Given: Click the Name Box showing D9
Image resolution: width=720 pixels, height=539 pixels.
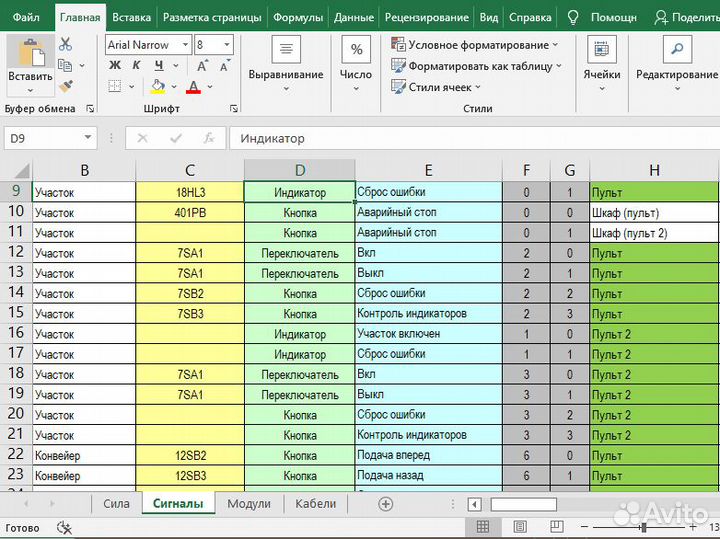Looking at the screenshot, I should pos(42,138).
